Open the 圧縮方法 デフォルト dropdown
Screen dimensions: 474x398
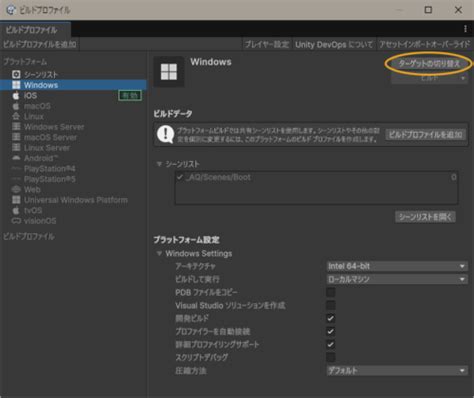[x=397, y=370]
